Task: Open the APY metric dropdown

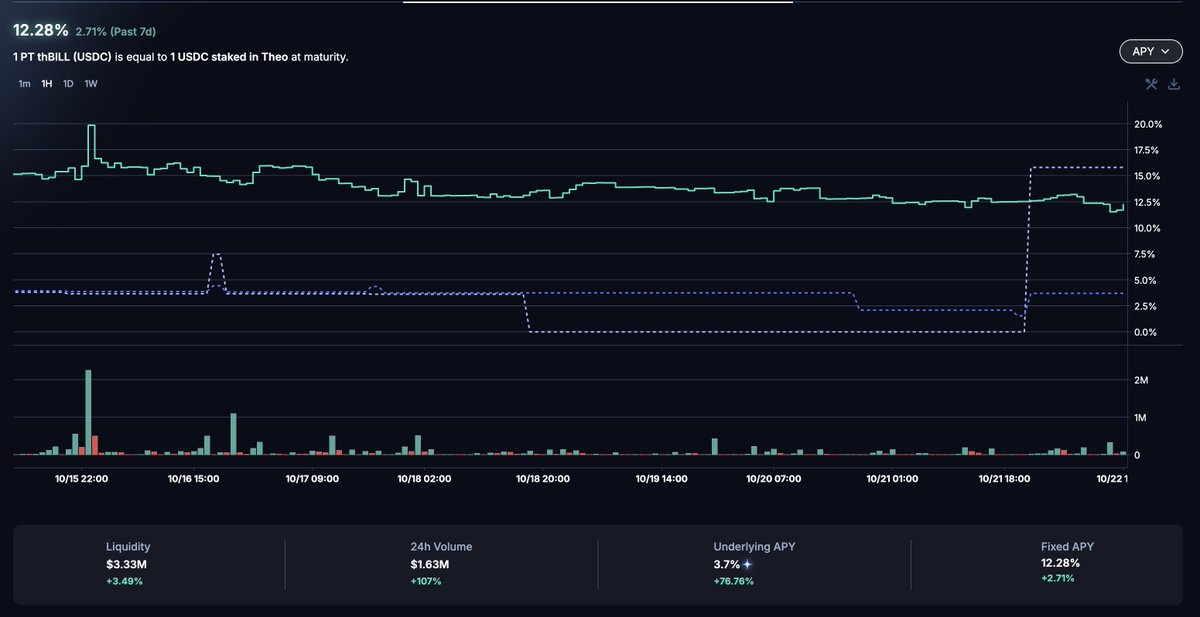Action: [1150, 53]
